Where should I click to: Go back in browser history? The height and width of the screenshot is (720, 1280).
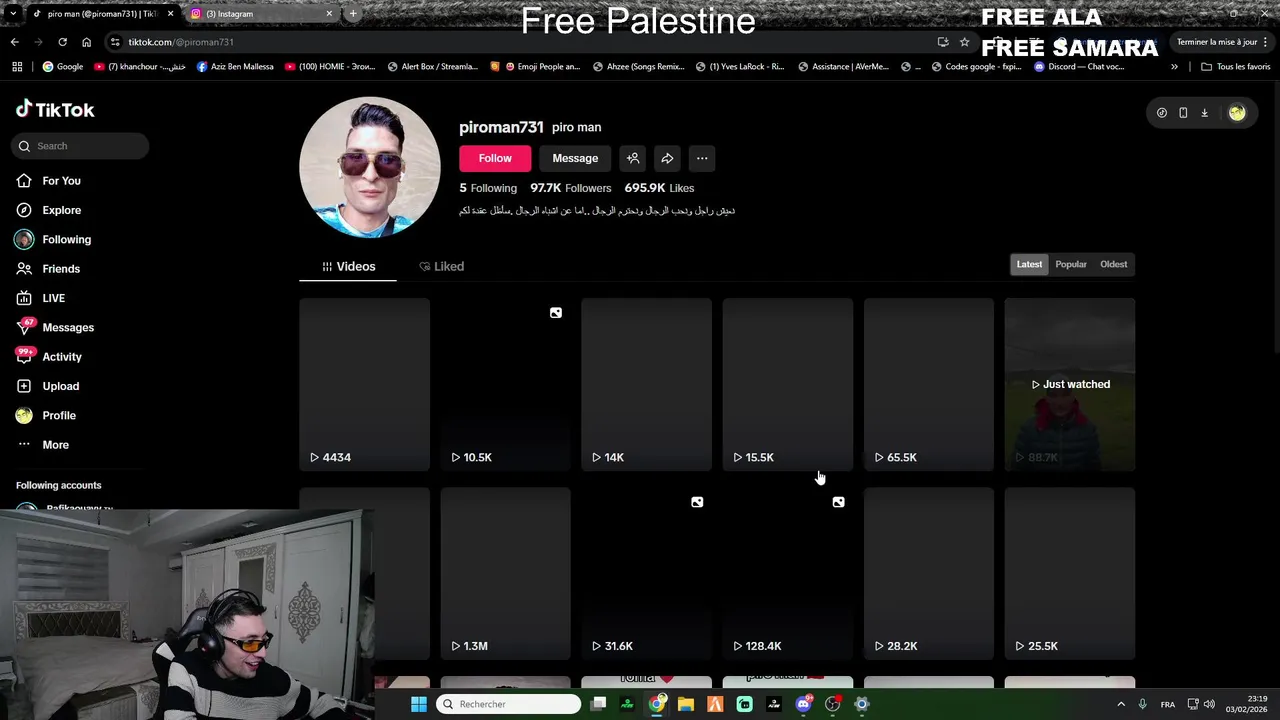tap(14, 42)
